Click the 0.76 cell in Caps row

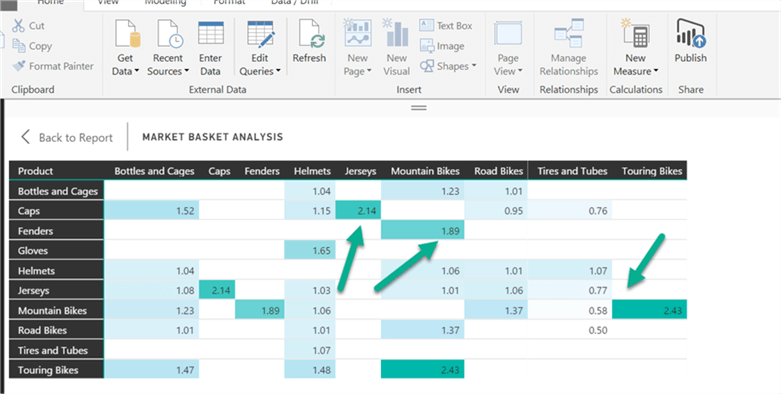click(570, 211)
